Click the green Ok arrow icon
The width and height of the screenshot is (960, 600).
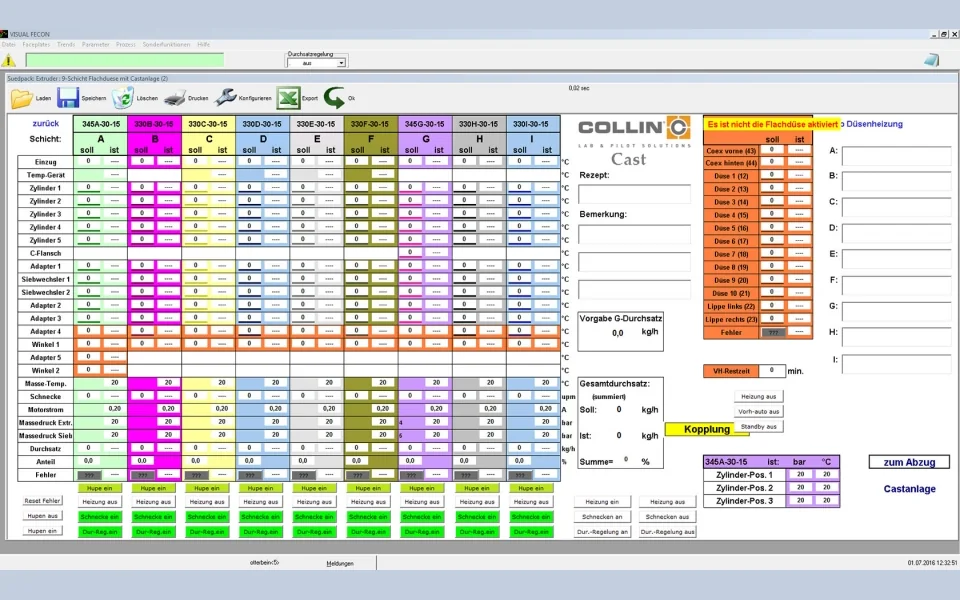(334, 98)
